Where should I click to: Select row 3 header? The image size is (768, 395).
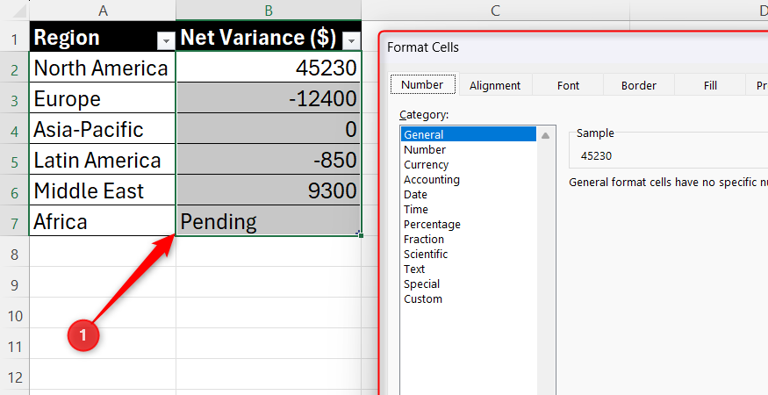tap(14, 99)
